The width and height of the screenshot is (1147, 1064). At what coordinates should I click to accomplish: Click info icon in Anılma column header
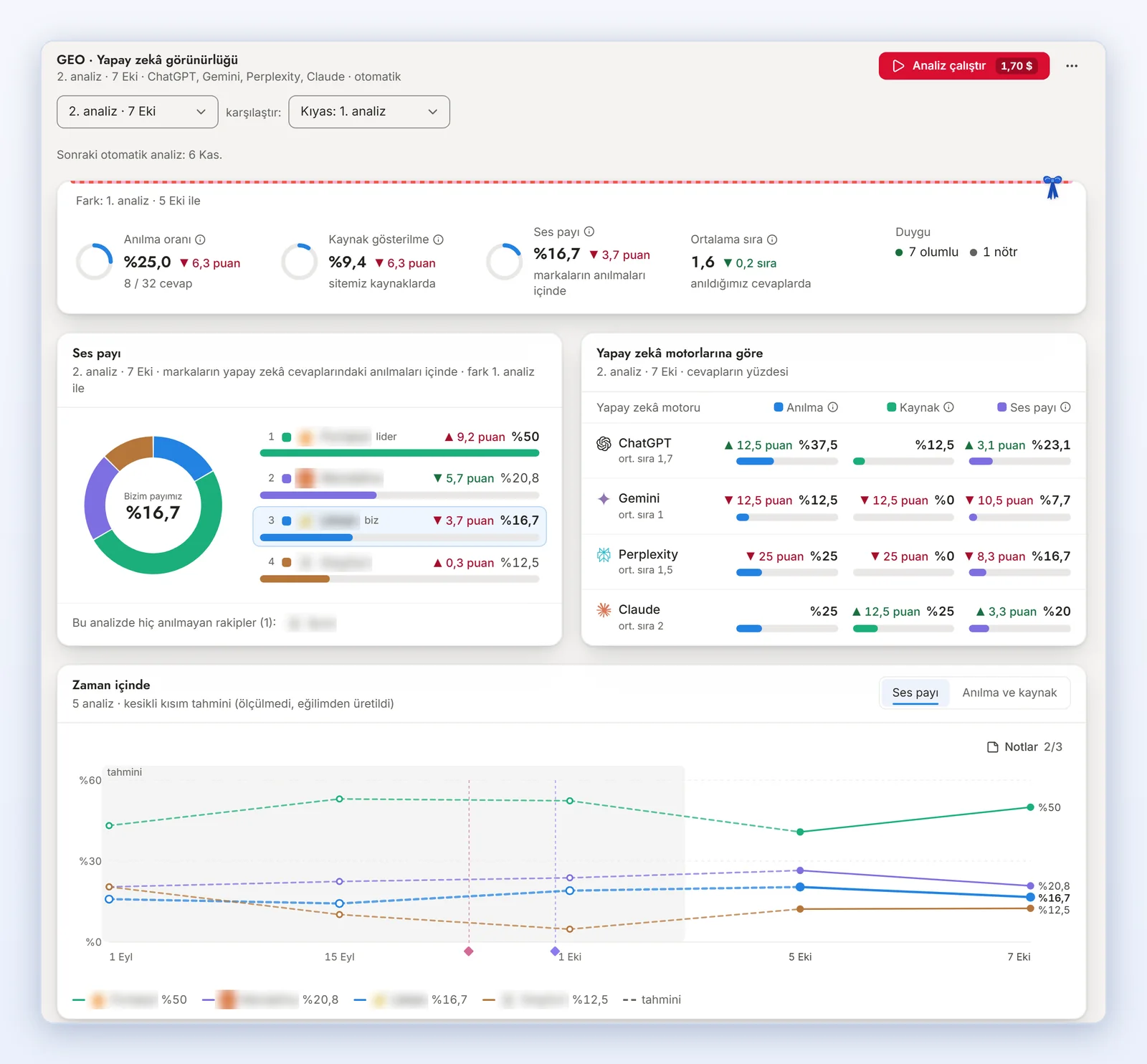833,407
